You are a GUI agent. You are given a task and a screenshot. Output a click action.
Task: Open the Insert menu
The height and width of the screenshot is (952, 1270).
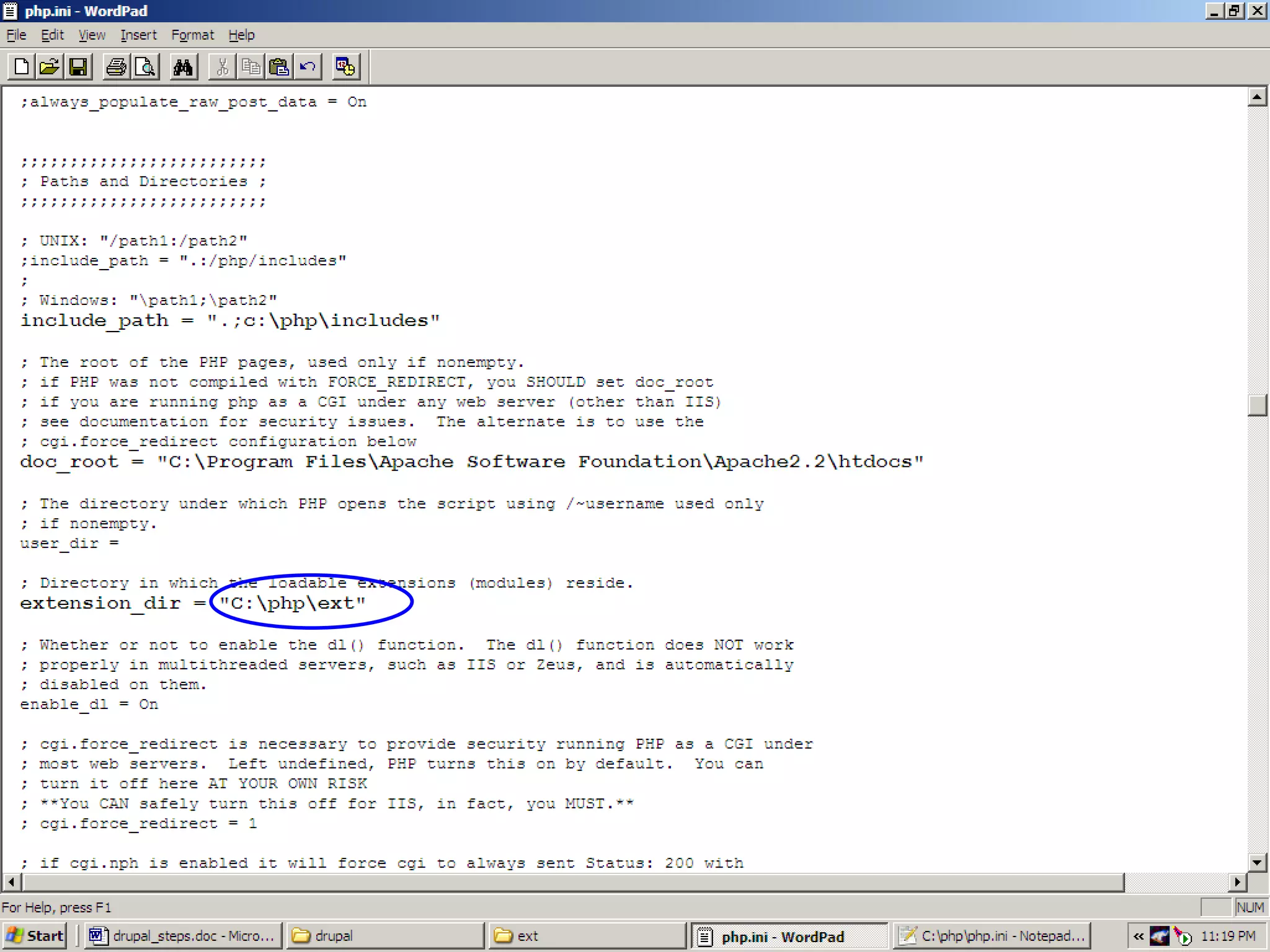[138, 35]
